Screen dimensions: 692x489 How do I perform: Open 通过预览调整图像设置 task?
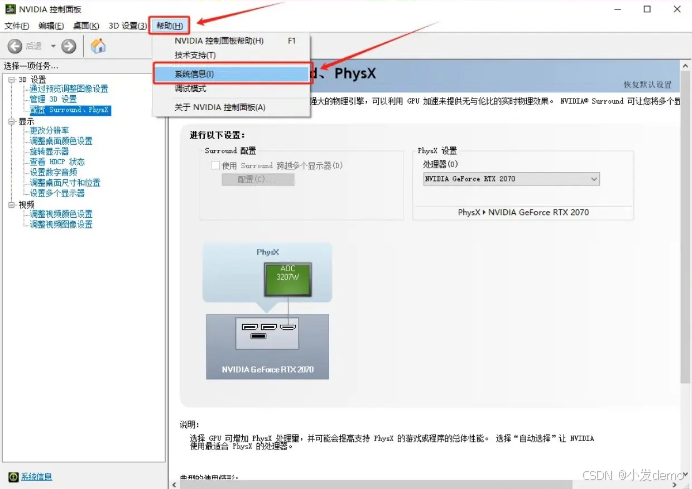click(x=69, y=89)
